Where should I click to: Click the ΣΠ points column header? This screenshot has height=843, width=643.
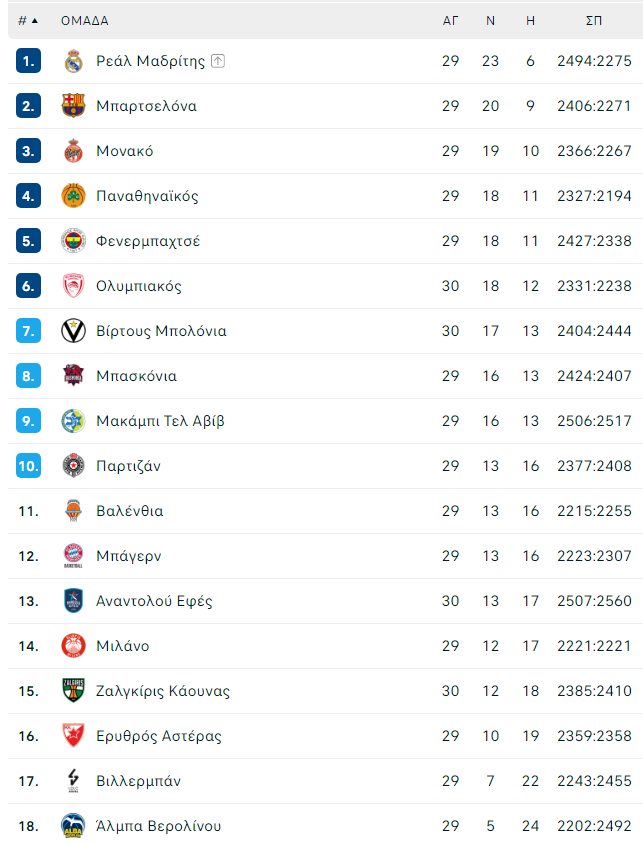594,20
